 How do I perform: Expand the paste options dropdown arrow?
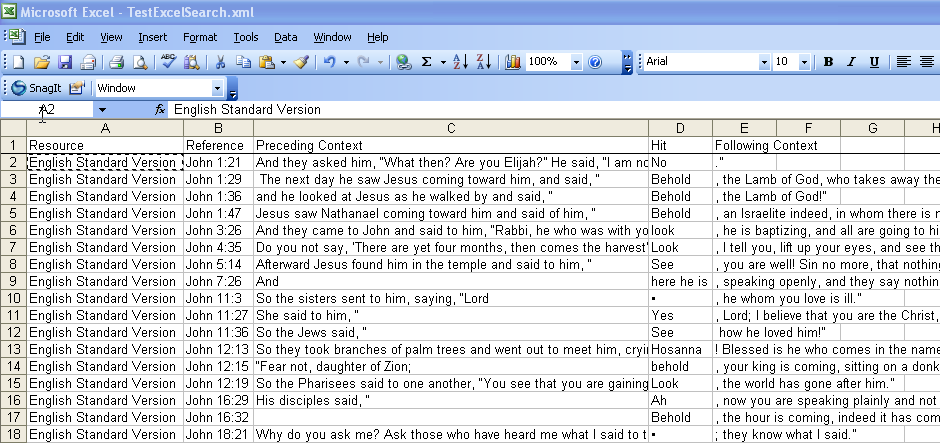pos(283,62)
